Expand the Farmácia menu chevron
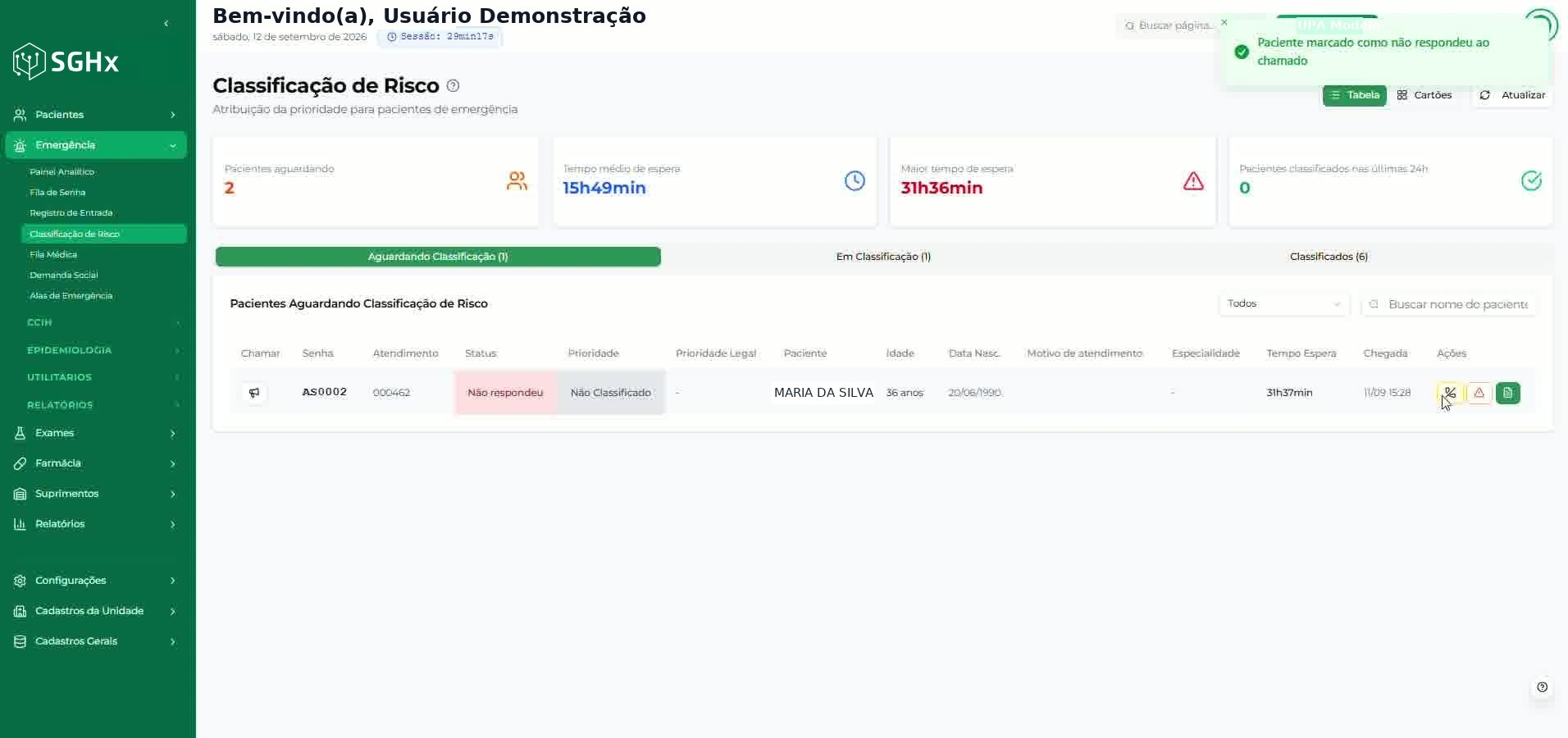This screenshot has width=1568, height=738. pos(173,464)
